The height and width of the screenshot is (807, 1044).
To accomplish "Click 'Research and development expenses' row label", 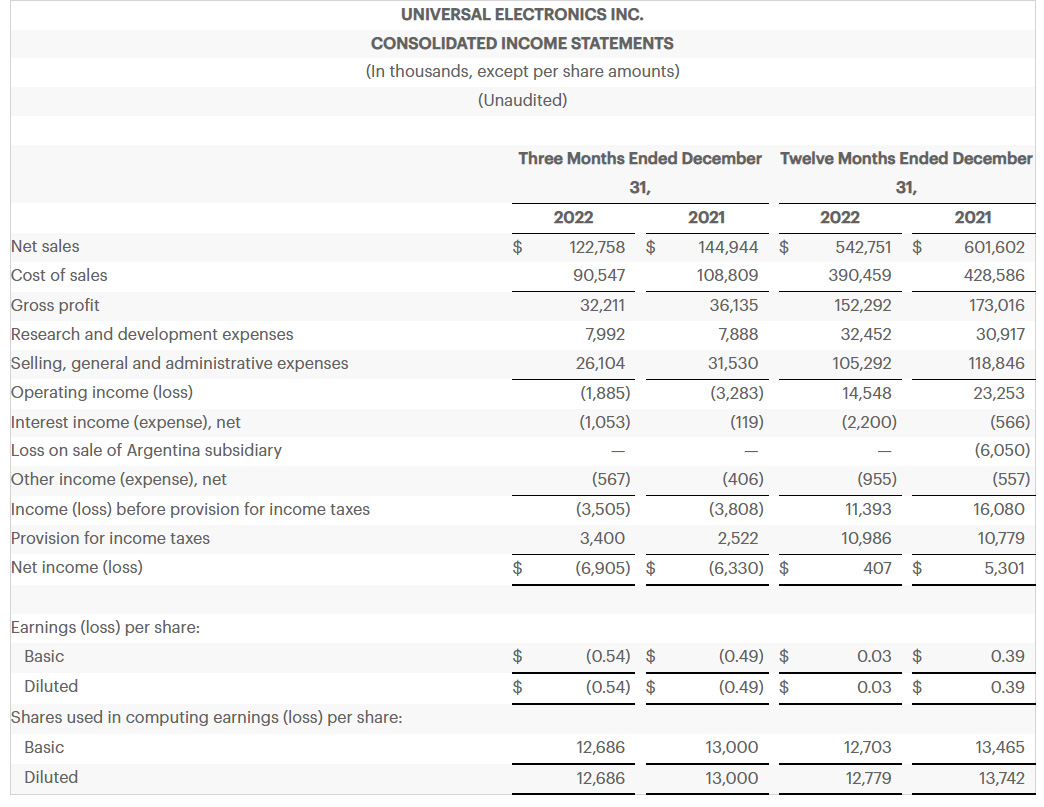I will (152, 334).
